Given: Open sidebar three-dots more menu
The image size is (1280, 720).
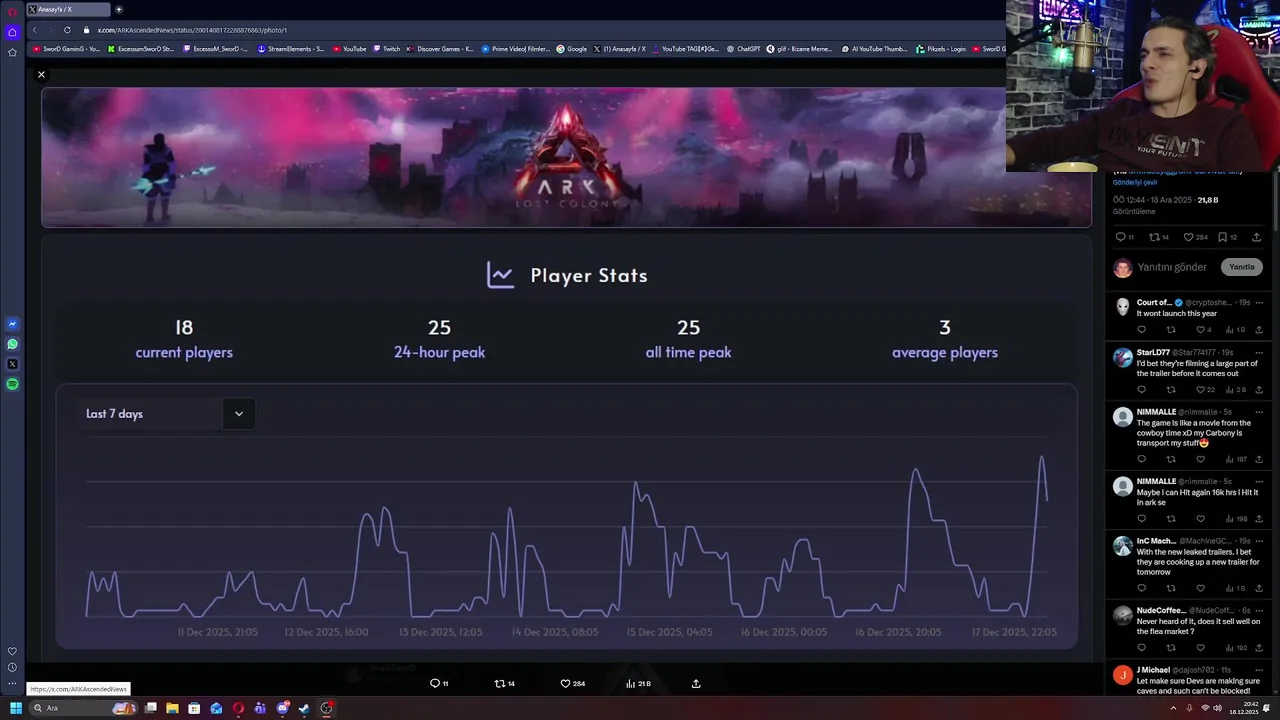Looking at the screenshot, I should [x=12, y=684].
